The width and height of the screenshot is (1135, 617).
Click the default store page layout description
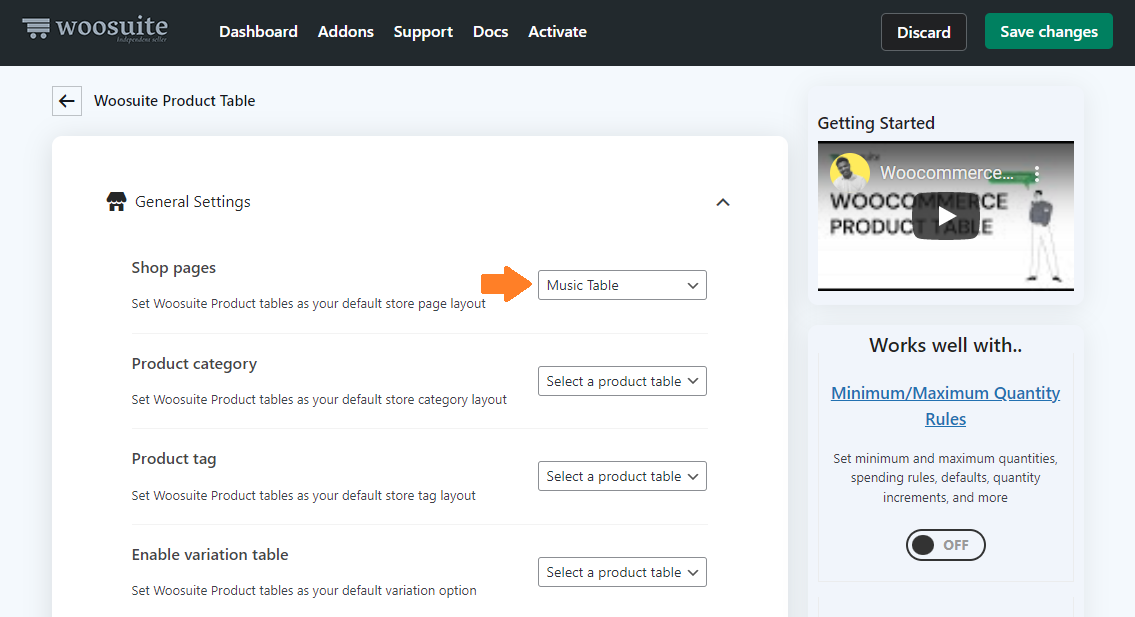pyautogui.click(x=308, y=303)
